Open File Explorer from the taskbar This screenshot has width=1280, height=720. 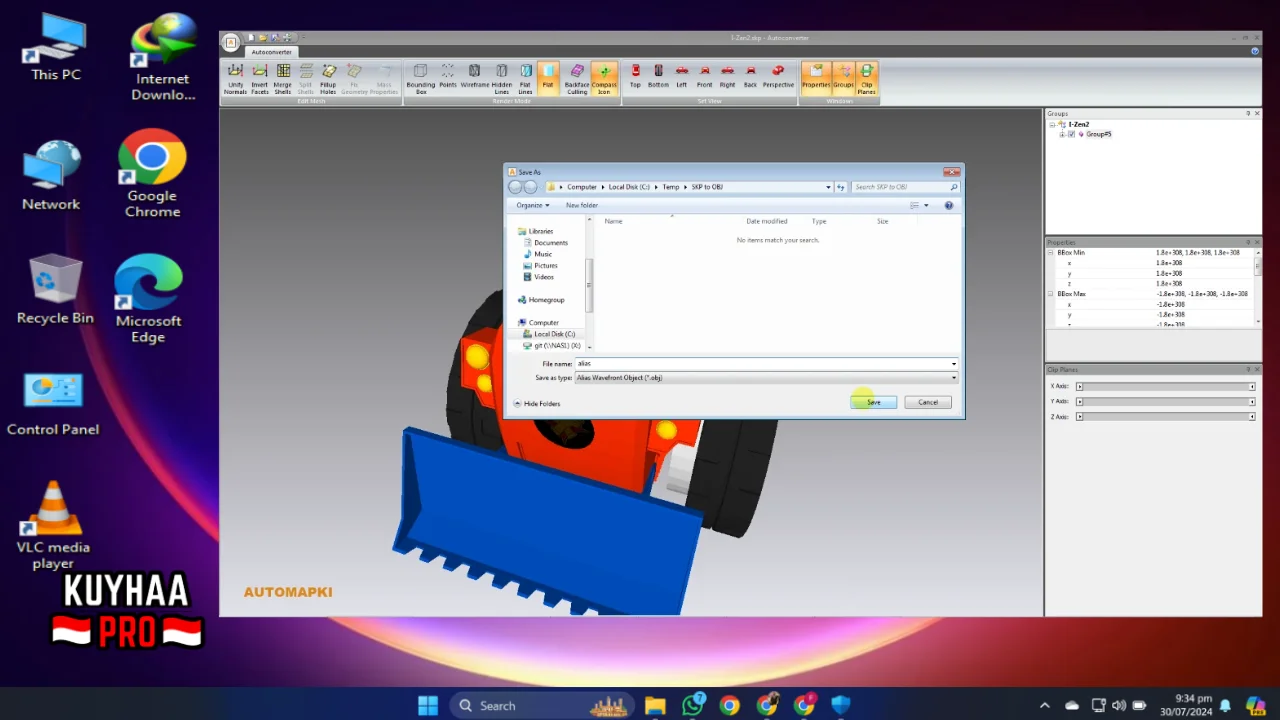[x=655, y=705]
